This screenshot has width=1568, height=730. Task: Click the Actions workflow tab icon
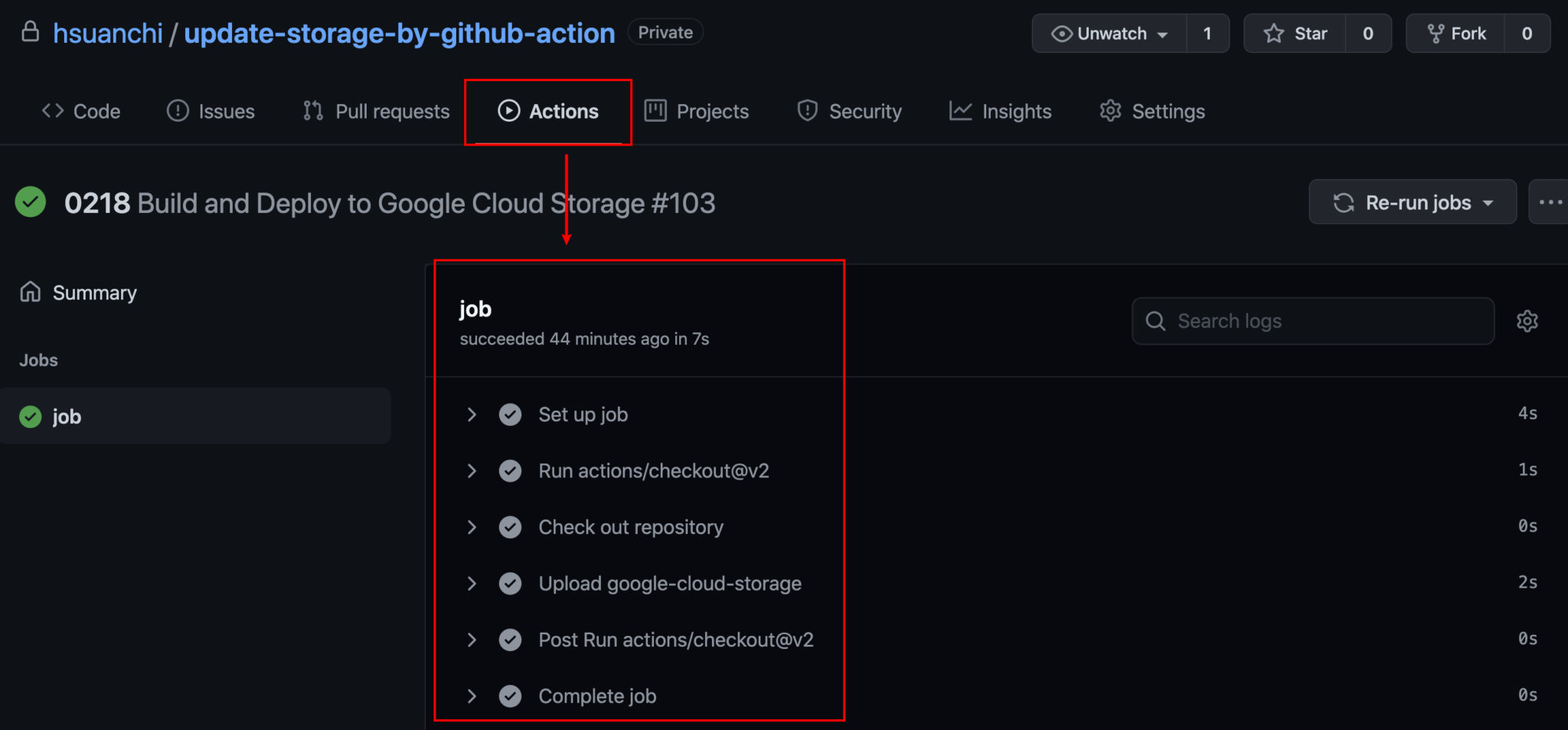[x=509, y=111]
